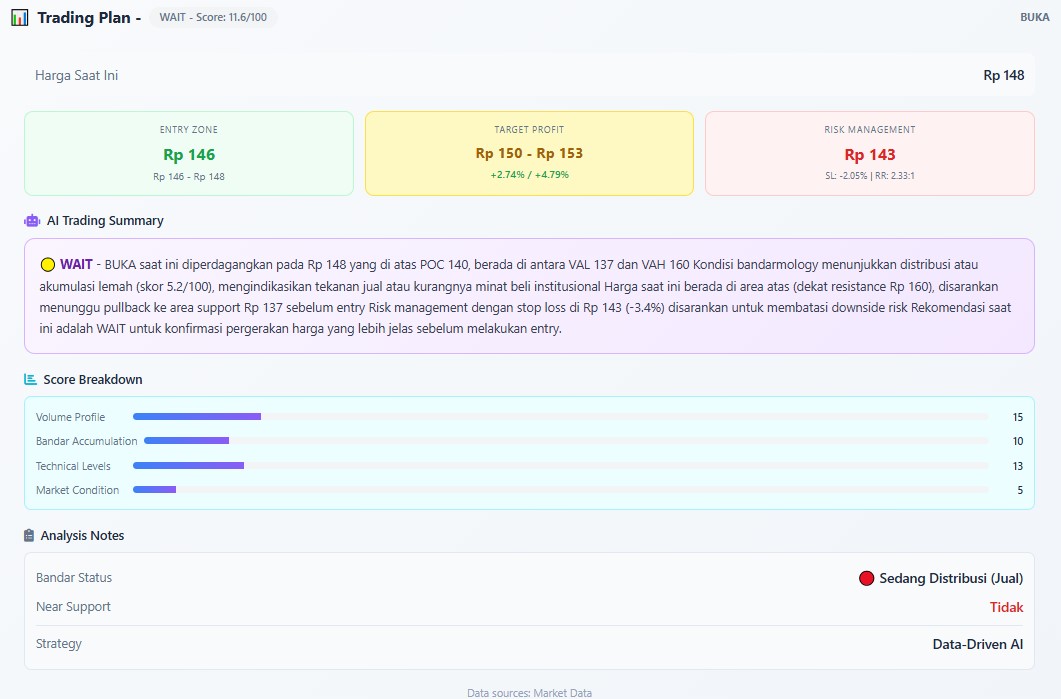Click the Data-Driven AI strategy value
Image resolution: width=1061 pixels, height=699 pixels.
[977, 644]
